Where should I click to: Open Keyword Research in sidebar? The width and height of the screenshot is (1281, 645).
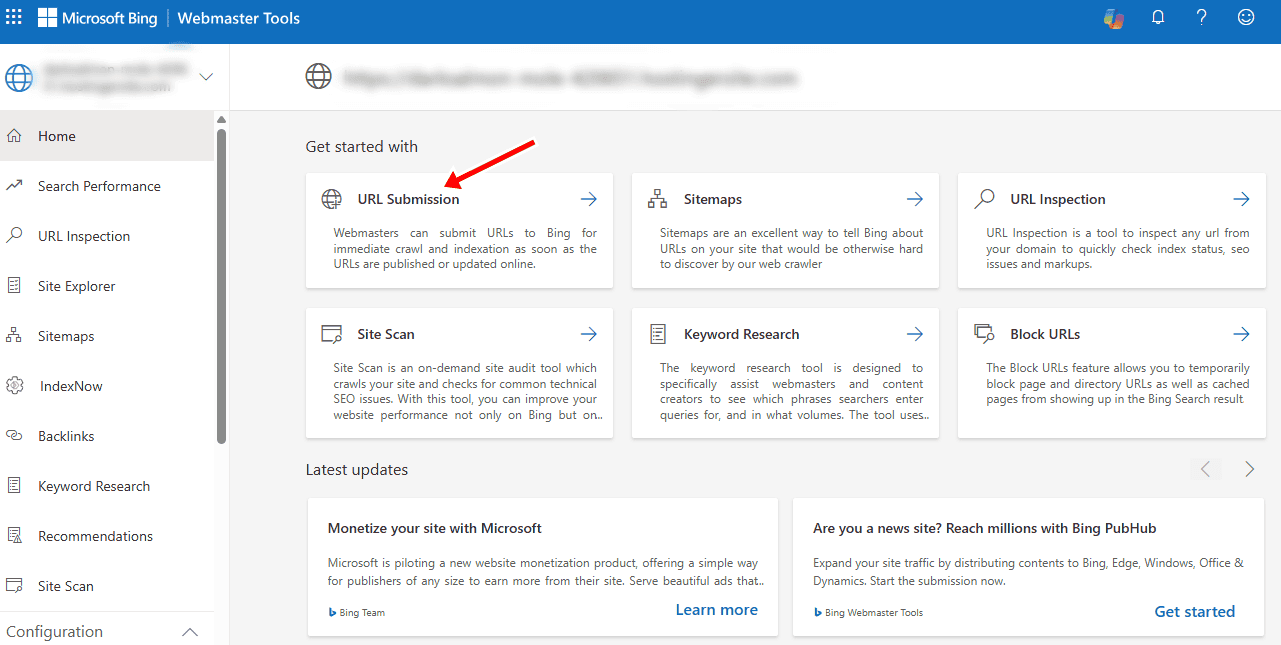pos(107,486)
